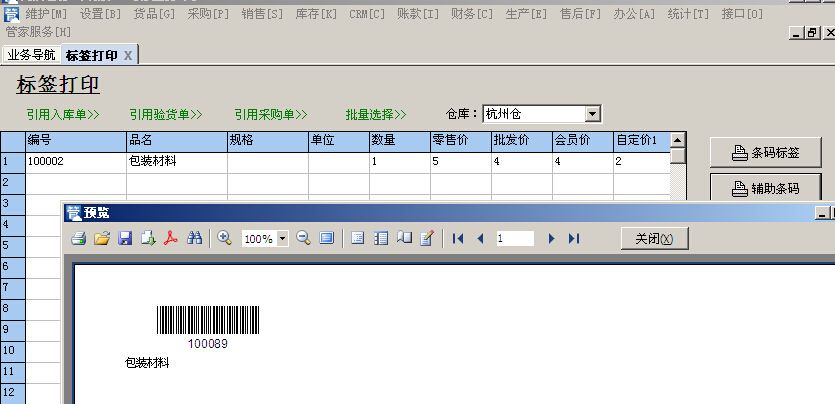Click the 会员价 column header
The width and height of the screenshot is (835, 404).
tap(583, 141)
